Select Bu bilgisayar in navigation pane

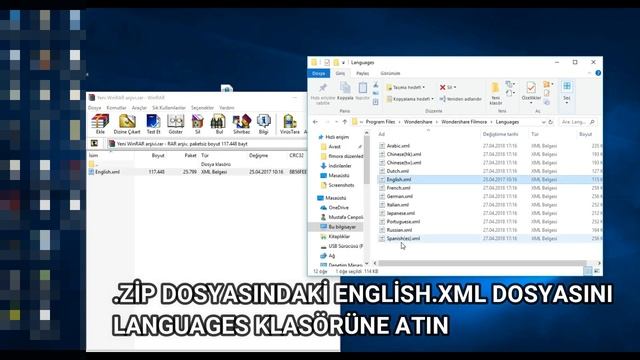pos(342,227)
